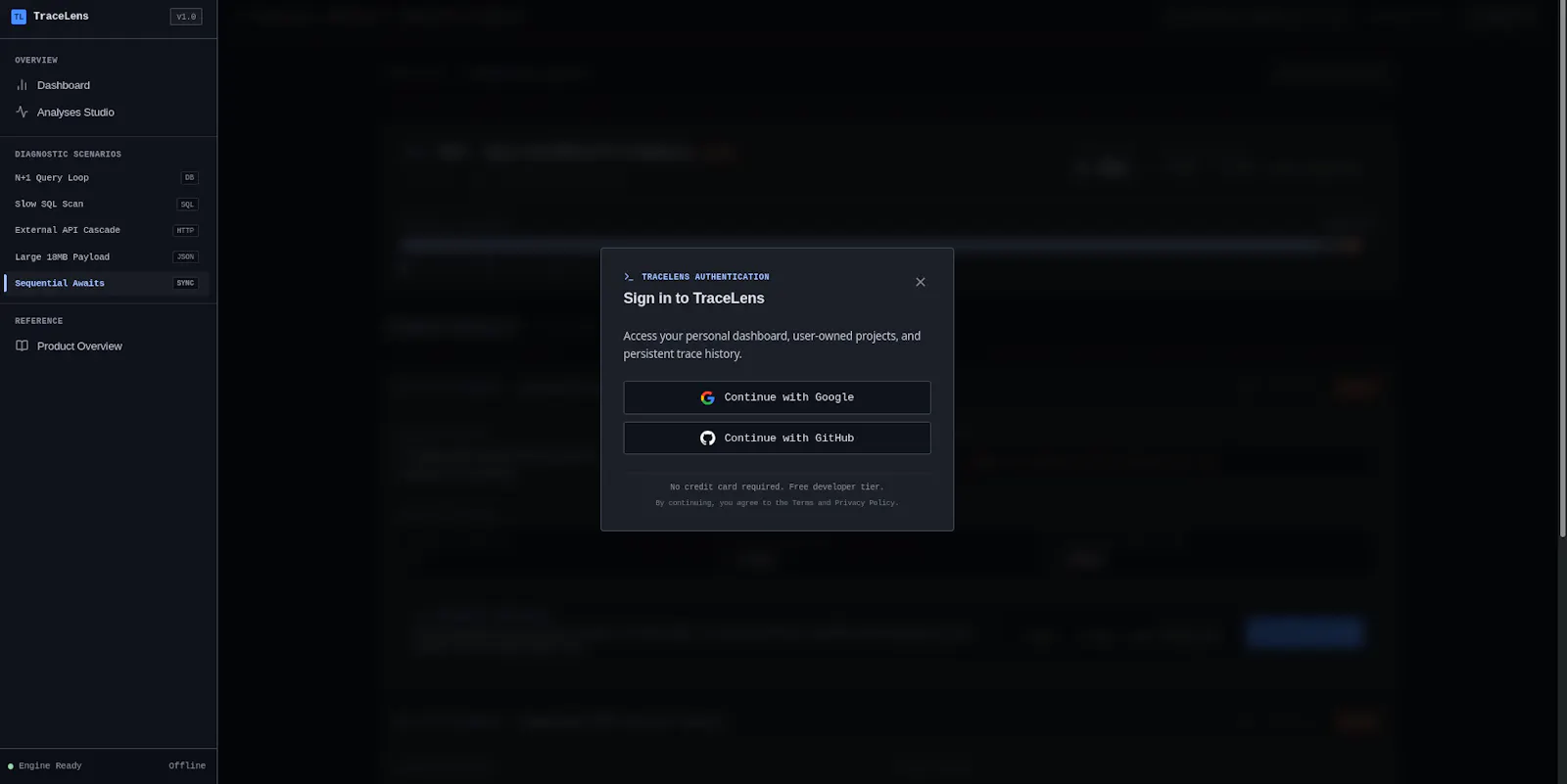The image size is (1567, 784).
Task: Click the page vertical scrollbar
Action: [1562, 268]
